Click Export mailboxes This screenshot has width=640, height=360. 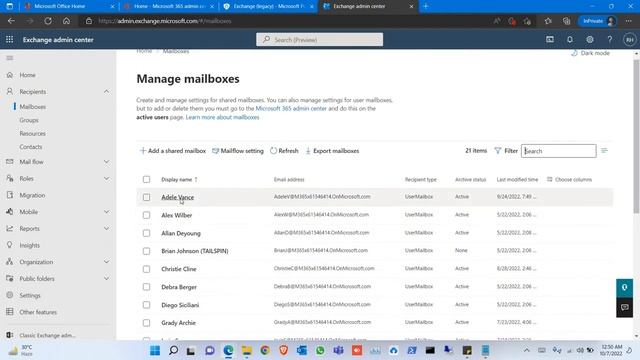[x=332, y=151]
